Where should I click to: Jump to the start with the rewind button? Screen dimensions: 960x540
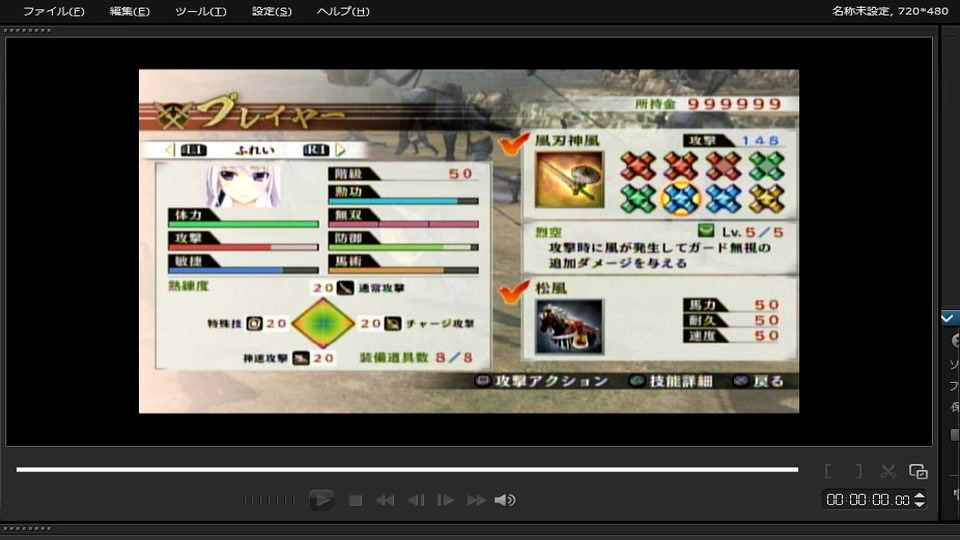384,501
